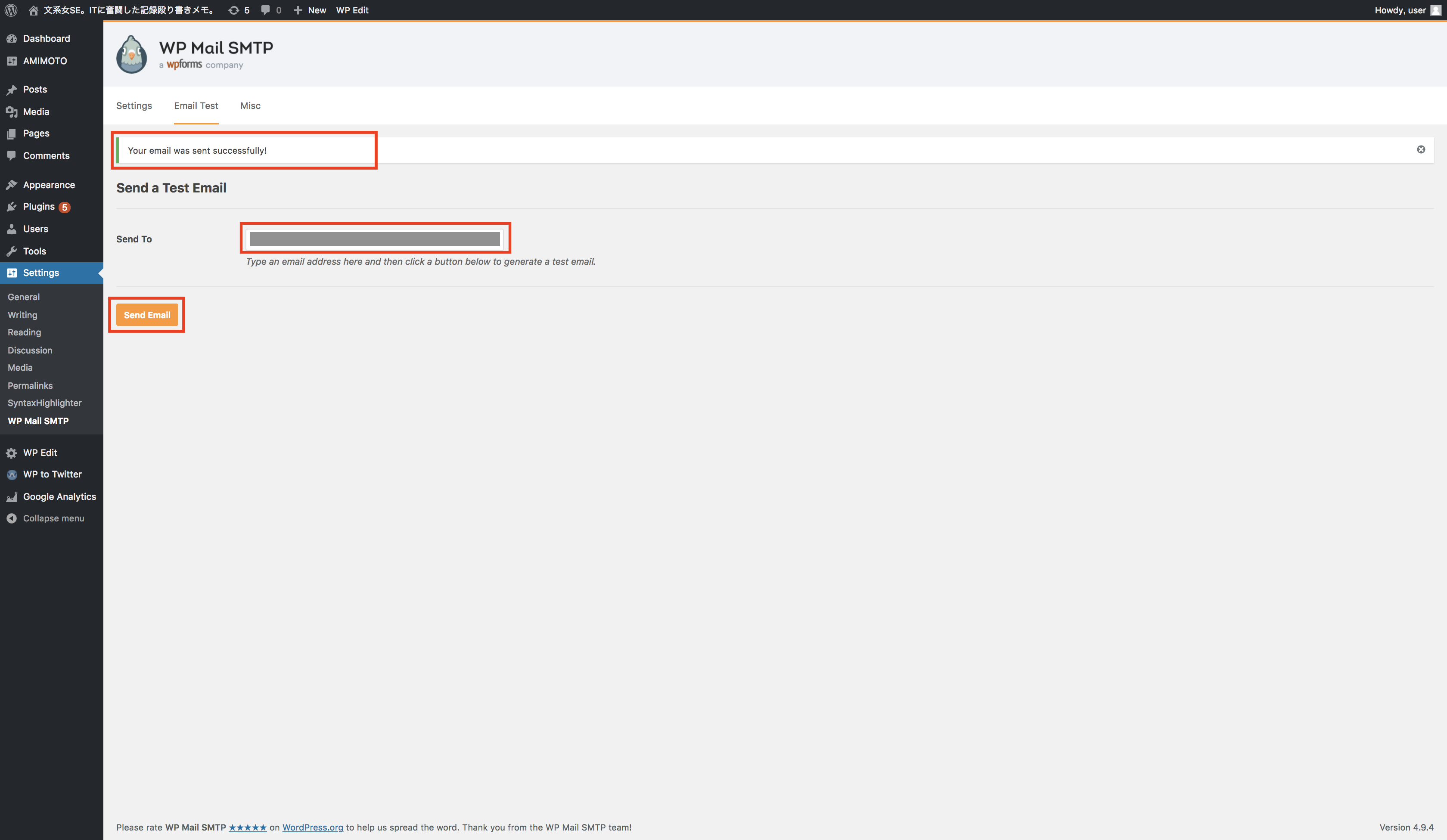
Task: Click the WP Mail SMTP pigeon logo
Action: 131,54
